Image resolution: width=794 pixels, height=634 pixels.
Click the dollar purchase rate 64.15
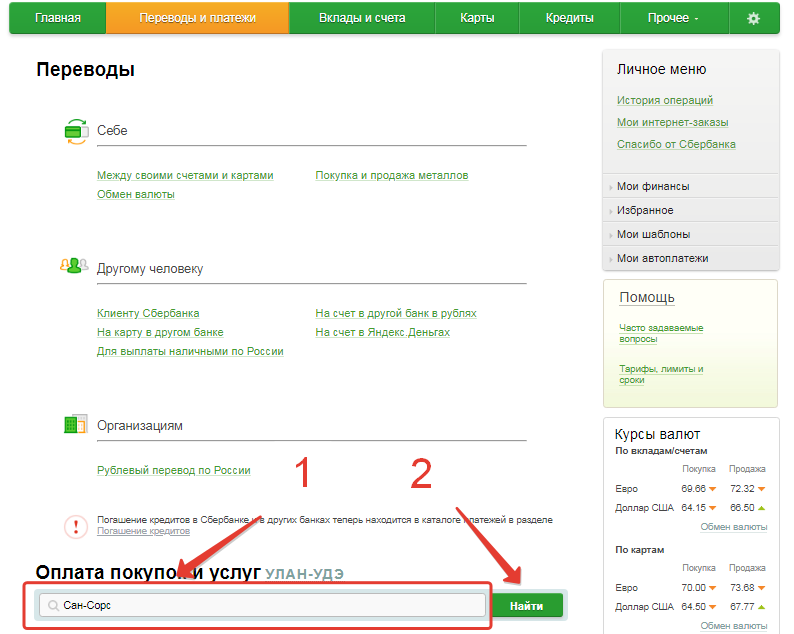pyautogui.click(x=693, y=507)
